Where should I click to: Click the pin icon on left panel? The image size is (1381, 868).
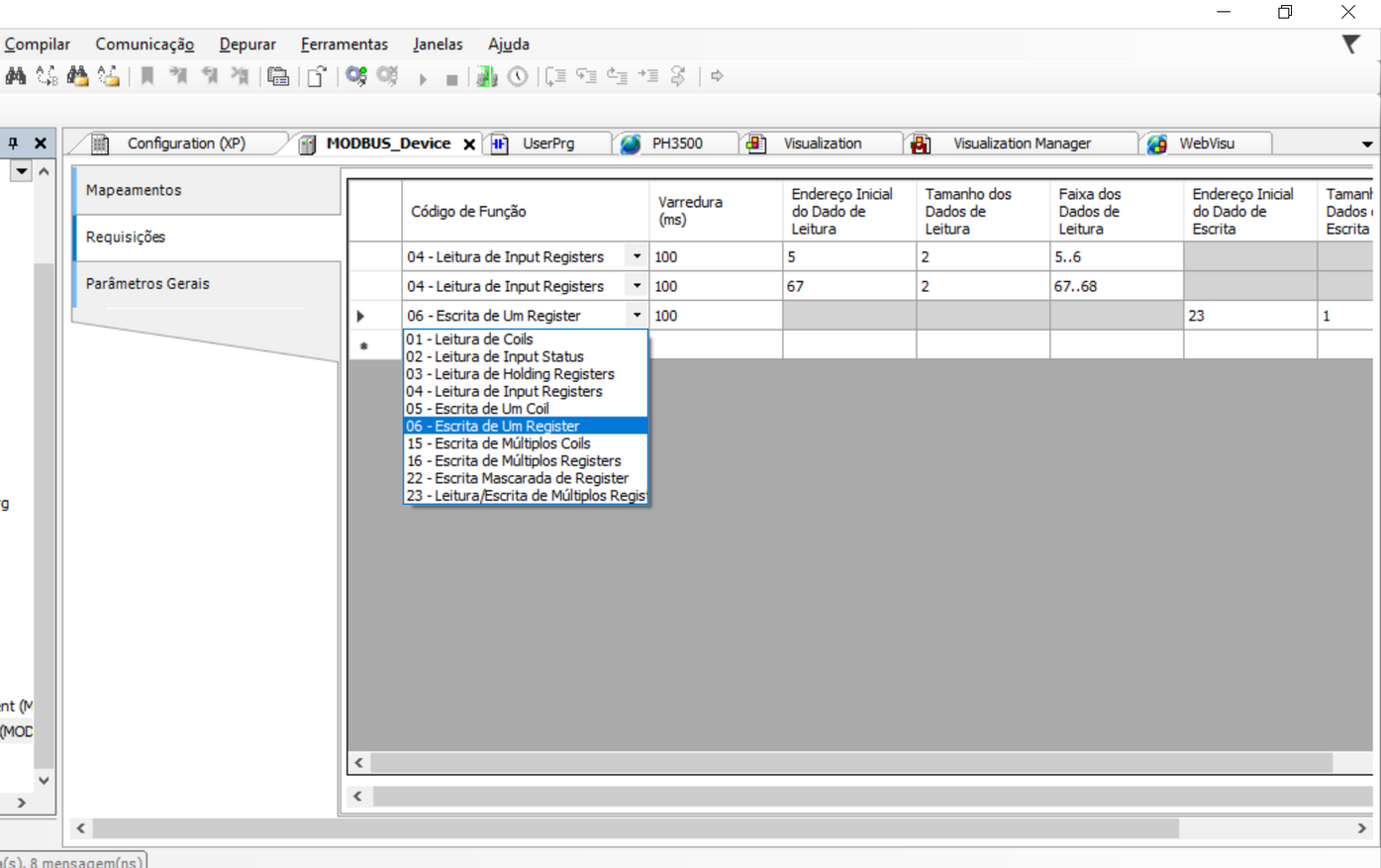(14, 144)
